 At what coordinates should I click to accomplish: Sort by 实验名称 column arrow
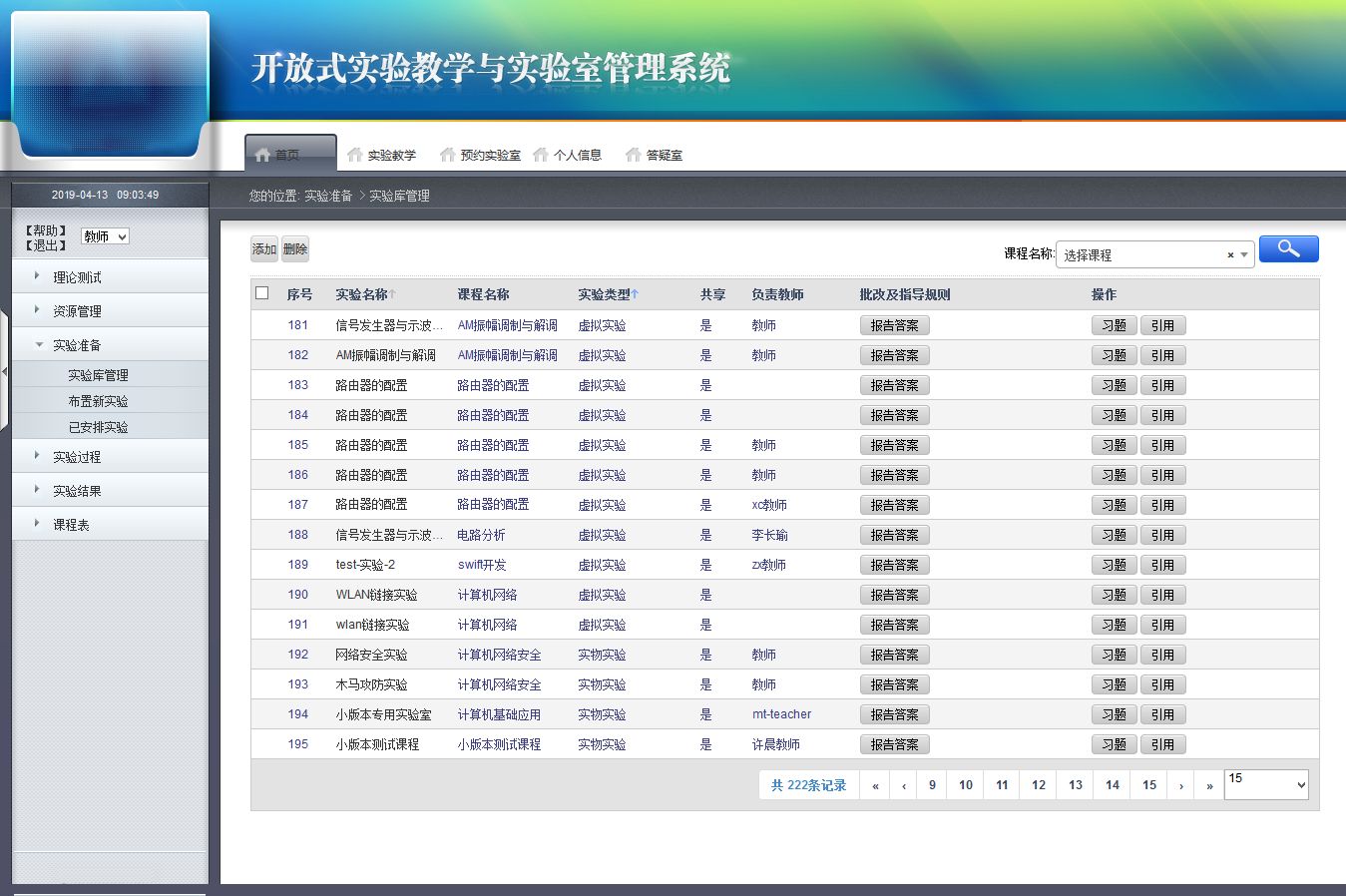click(392, 294)
